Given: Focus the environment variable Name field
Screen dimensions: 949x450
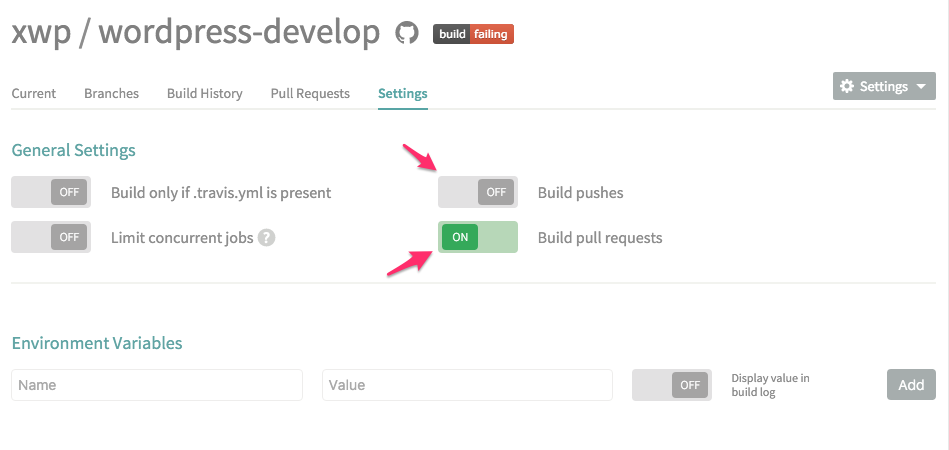Looking at the screenshot, I should (157, 385).
